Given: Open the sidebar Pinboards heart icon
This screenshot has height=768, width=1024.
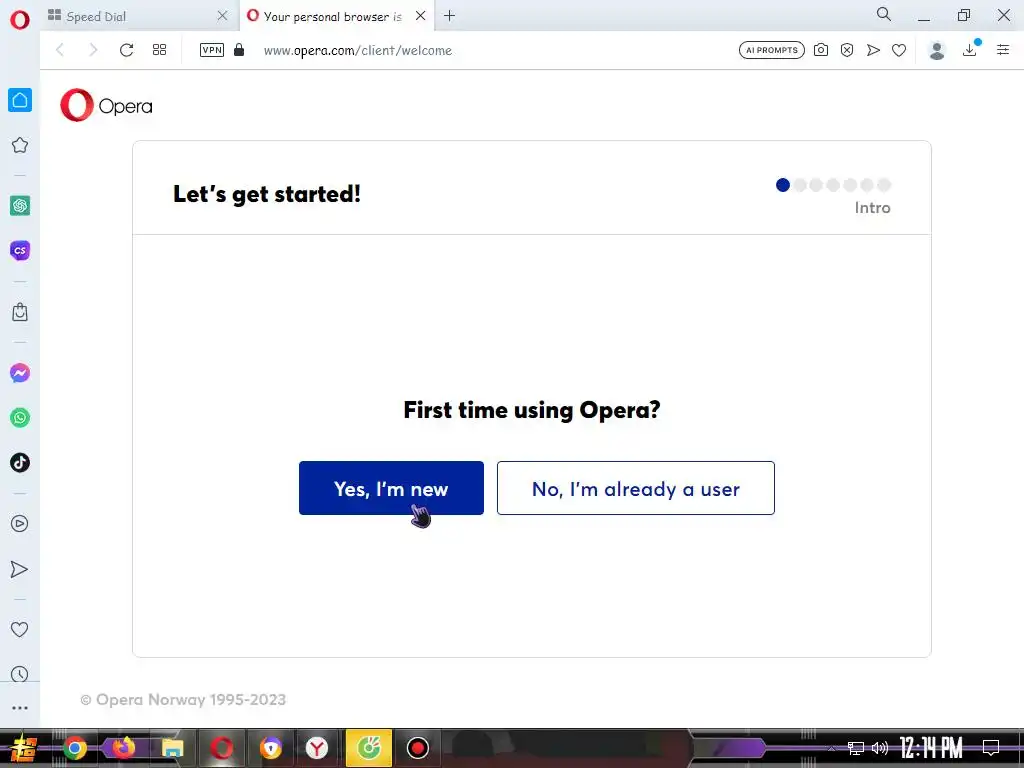Looking at the screenshot, I should (20, 630).
